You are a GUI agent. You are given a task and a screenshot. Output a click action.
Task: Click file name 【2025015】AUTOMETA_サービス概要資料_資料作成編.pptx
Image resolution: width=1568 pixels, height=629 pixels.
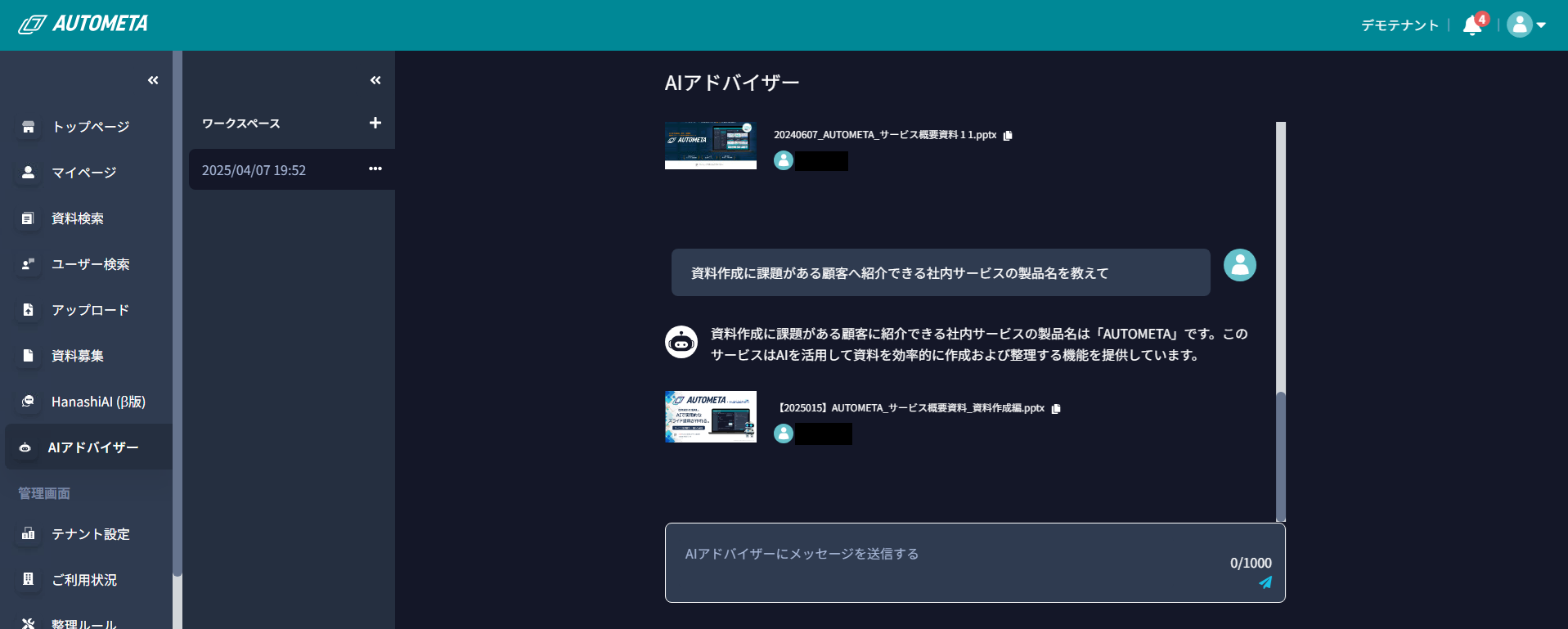click(x=910, y=407)
